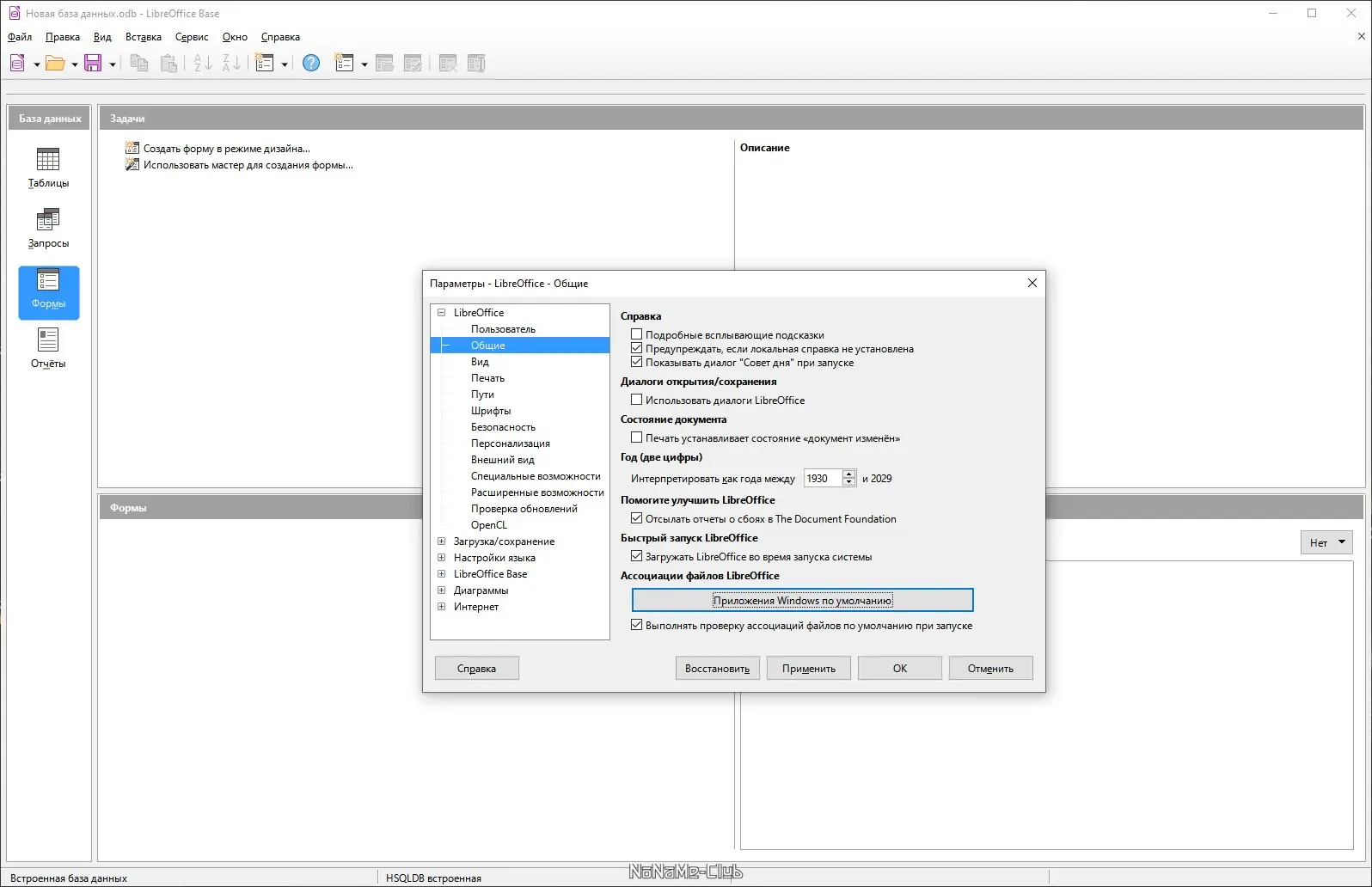Click the Copy toolbar icon
The height and width of the screenshot is (887, 1372).
(139, 63)
